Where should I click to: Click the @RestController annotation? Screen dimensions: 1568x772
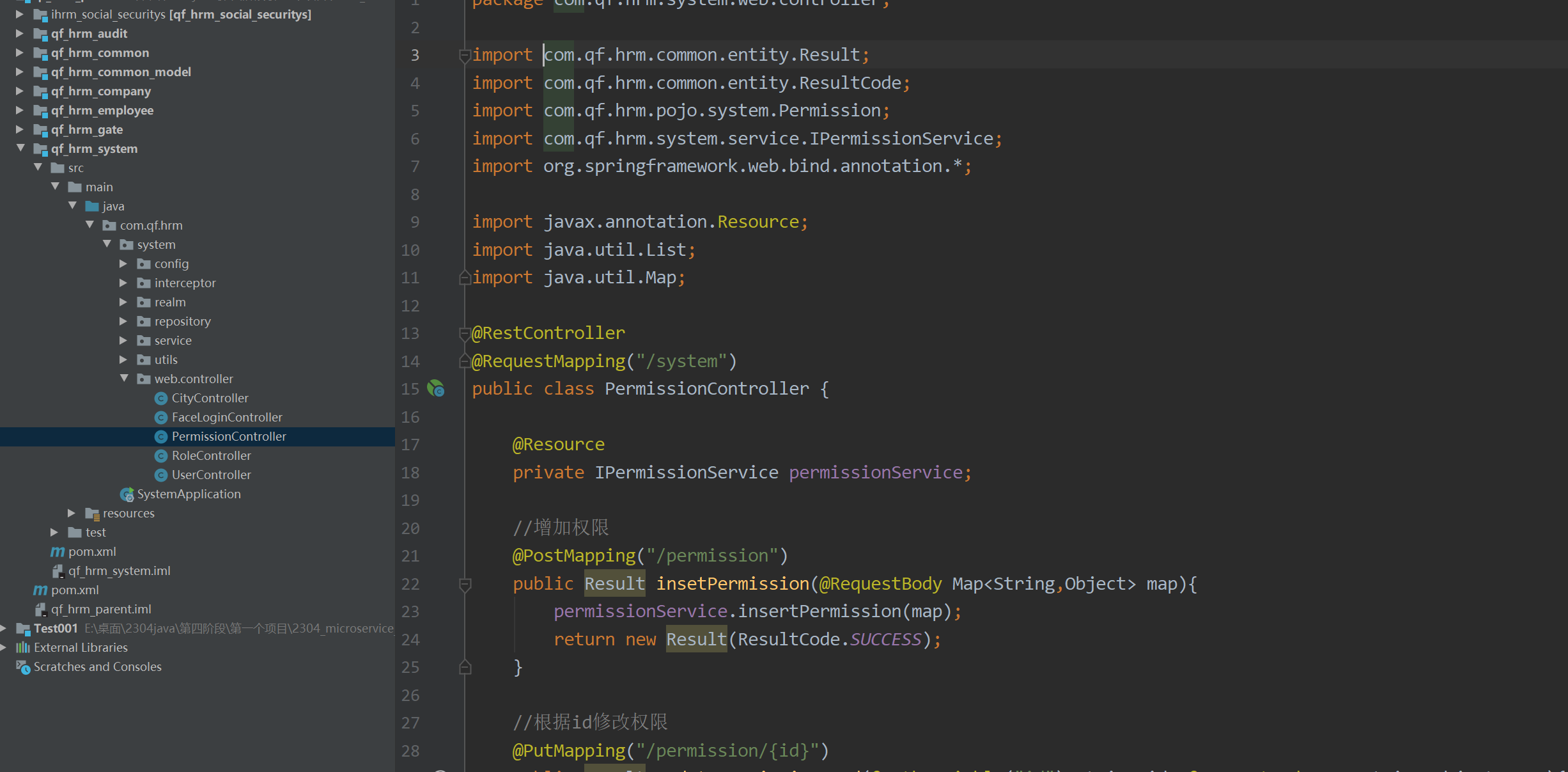[x=548, y=333]
